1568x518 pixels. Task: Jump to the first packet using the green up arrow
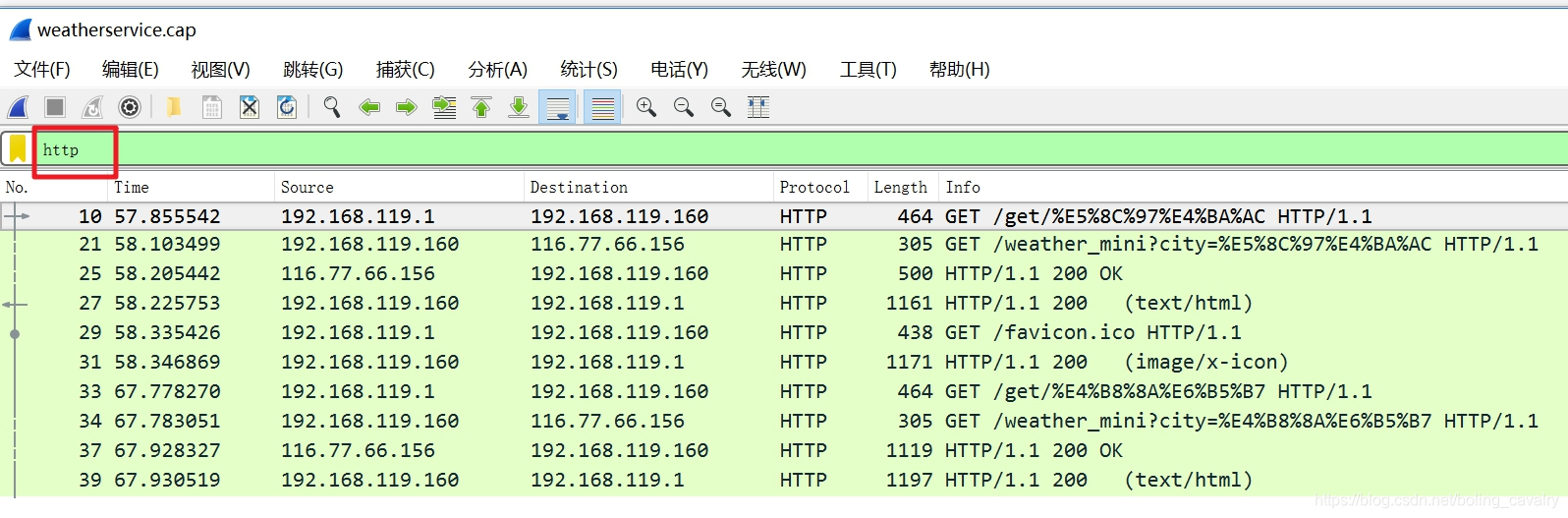(x=481, y=107)
